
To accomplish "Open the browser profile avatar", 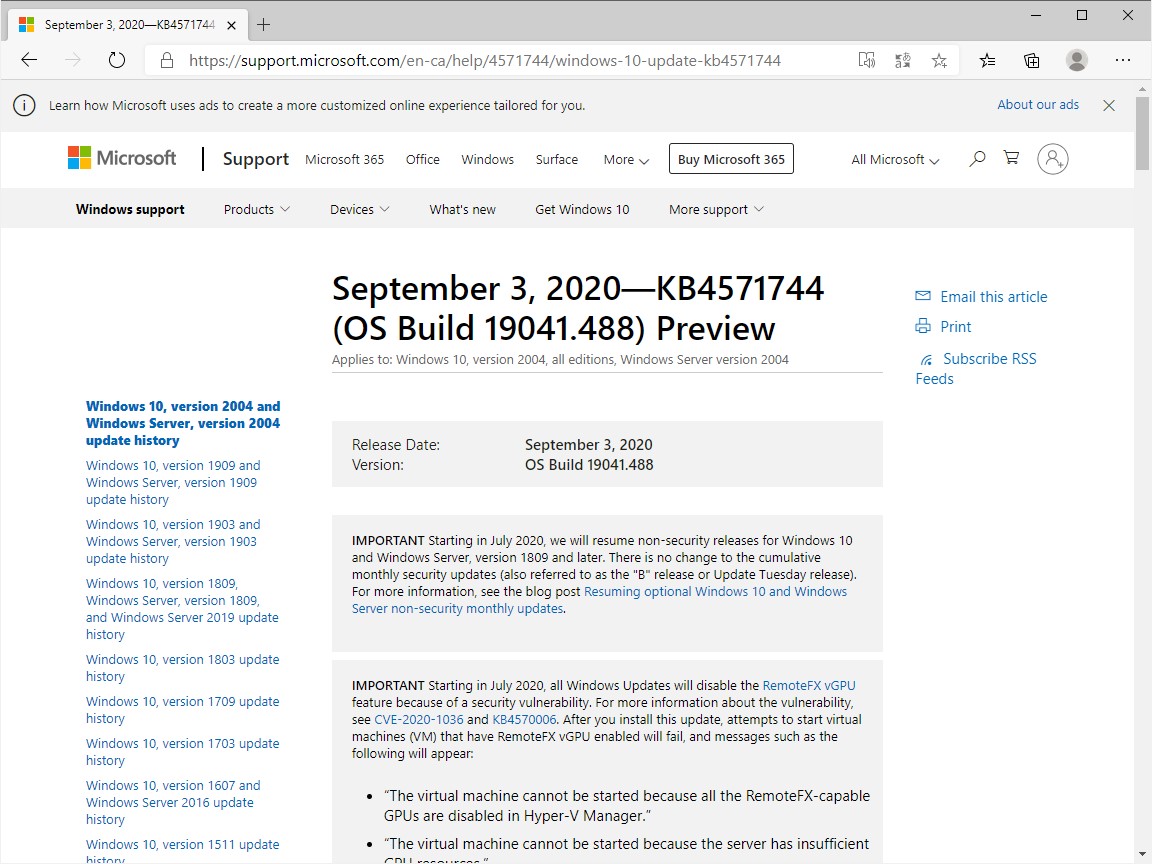I will [x=1076, y=60].
